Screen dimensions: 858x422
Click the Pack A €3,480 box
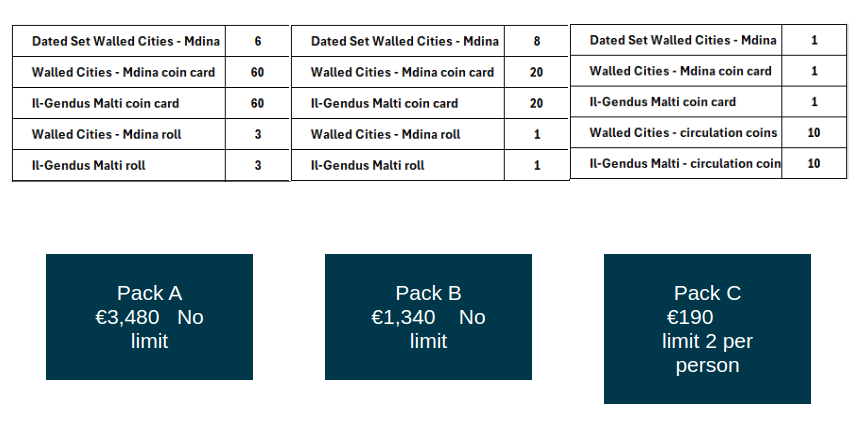pos(149,317)
